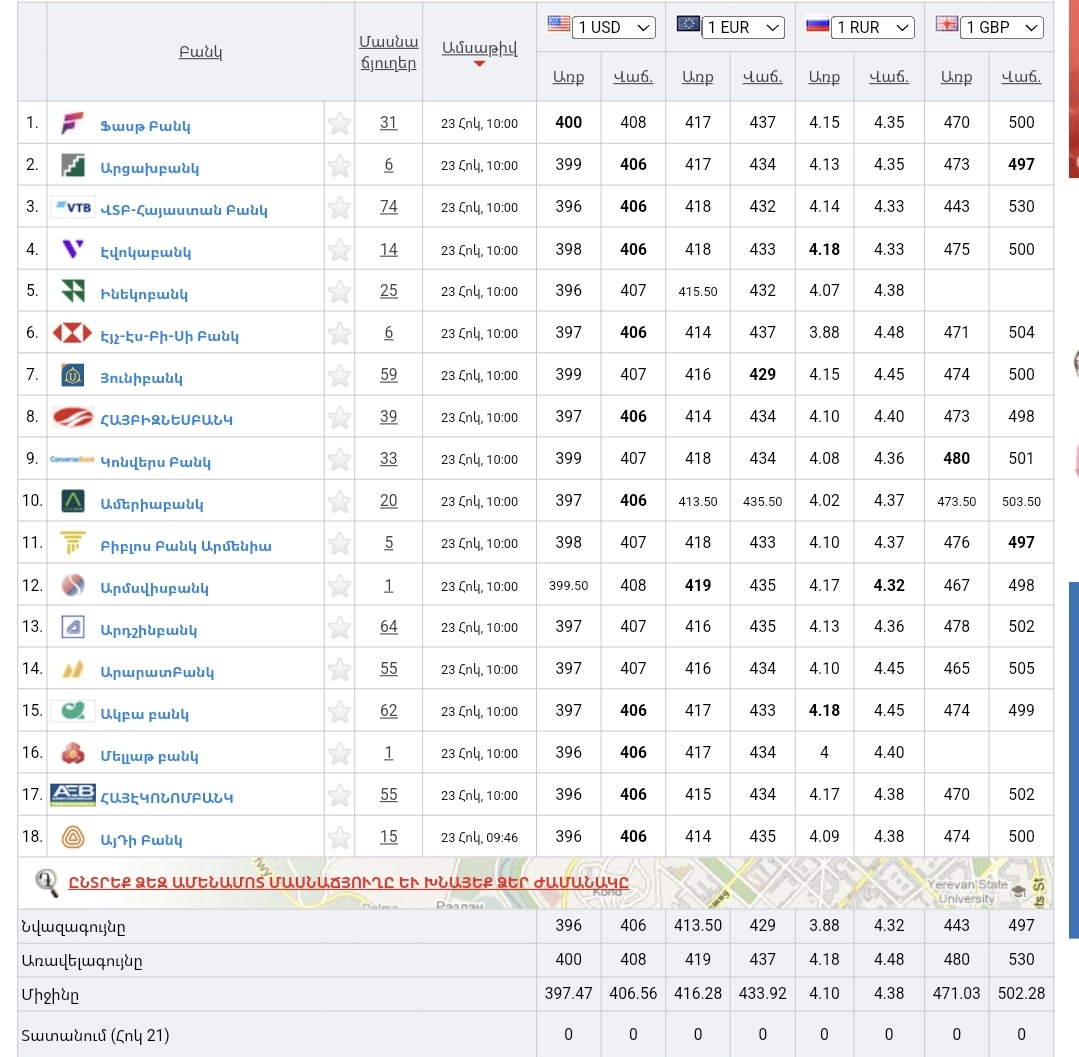
Task: Open branches count 31 link
Action: point(389,122)
